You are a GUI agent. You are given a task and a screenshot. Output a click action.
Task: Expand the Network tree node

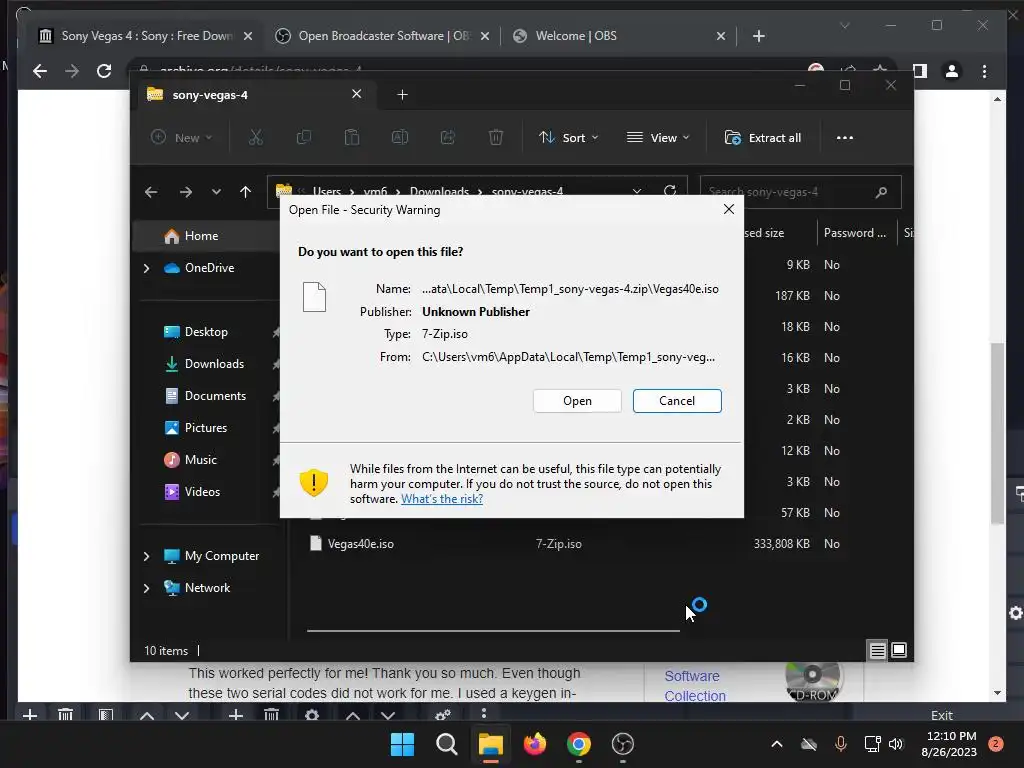[146, 588]
